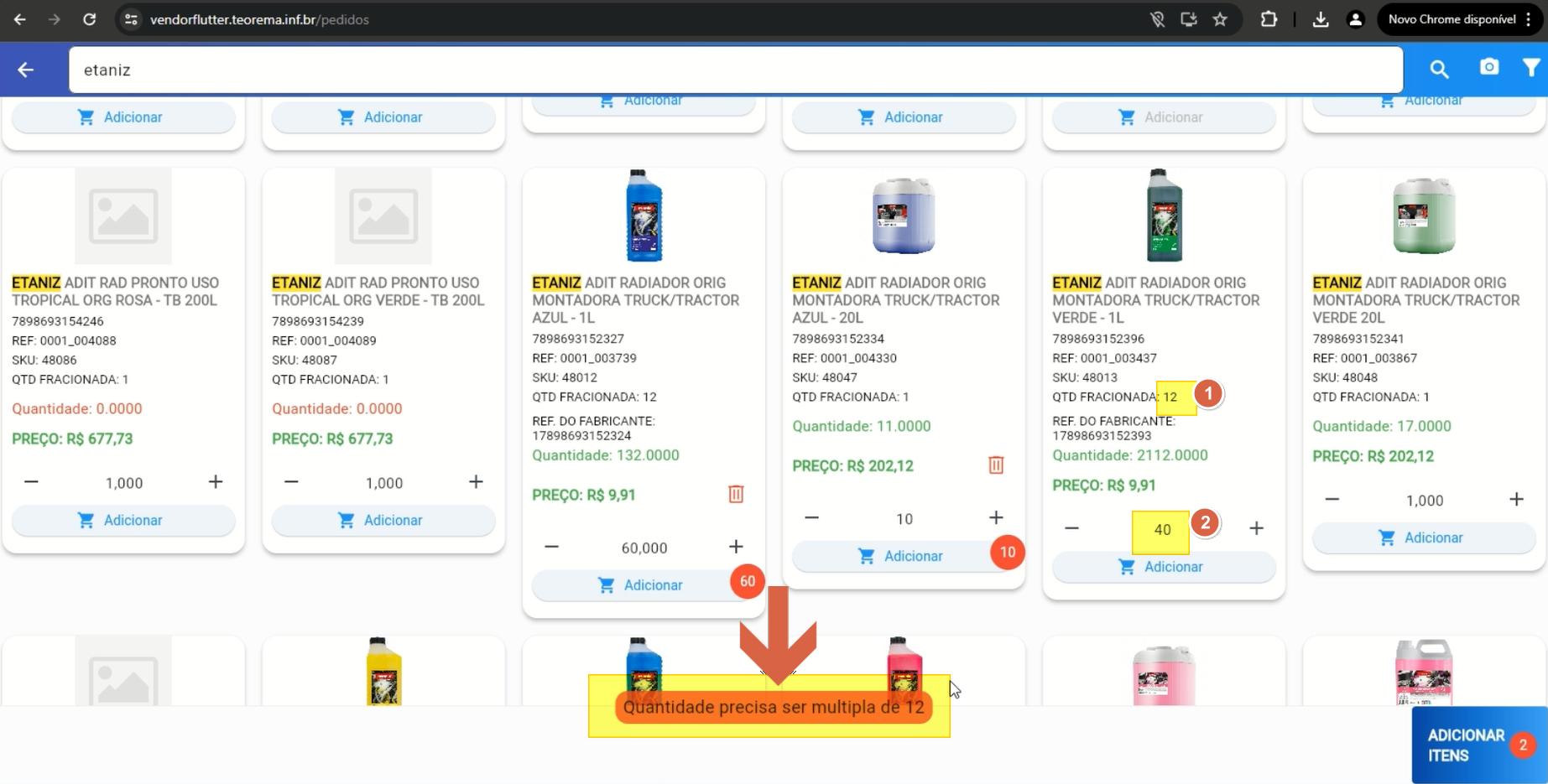Edit the quantity field showing 10
This screenshot has height=784, width=1548.
(904, 519)
